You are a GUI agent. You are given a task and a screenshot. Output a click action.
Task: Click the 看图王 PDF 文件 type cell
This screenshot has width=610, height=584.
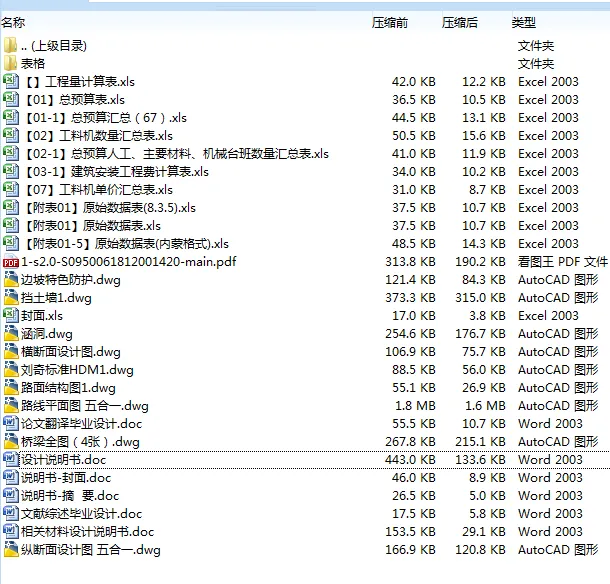[x=563, y=261]
